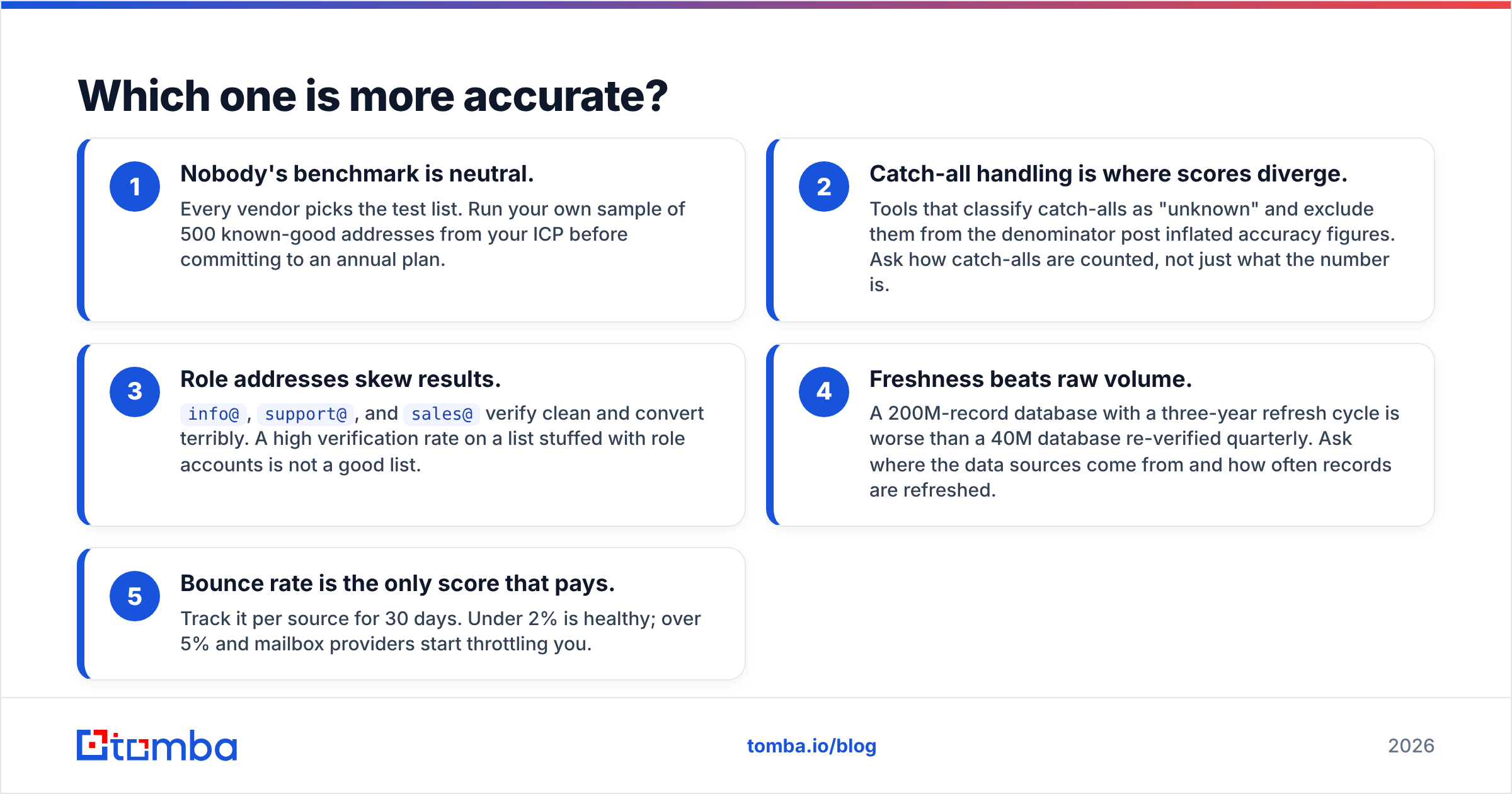Screen dimensions: 1512x794
Task: Click the blue number 4 circle badge
Action: pos(824,391)
